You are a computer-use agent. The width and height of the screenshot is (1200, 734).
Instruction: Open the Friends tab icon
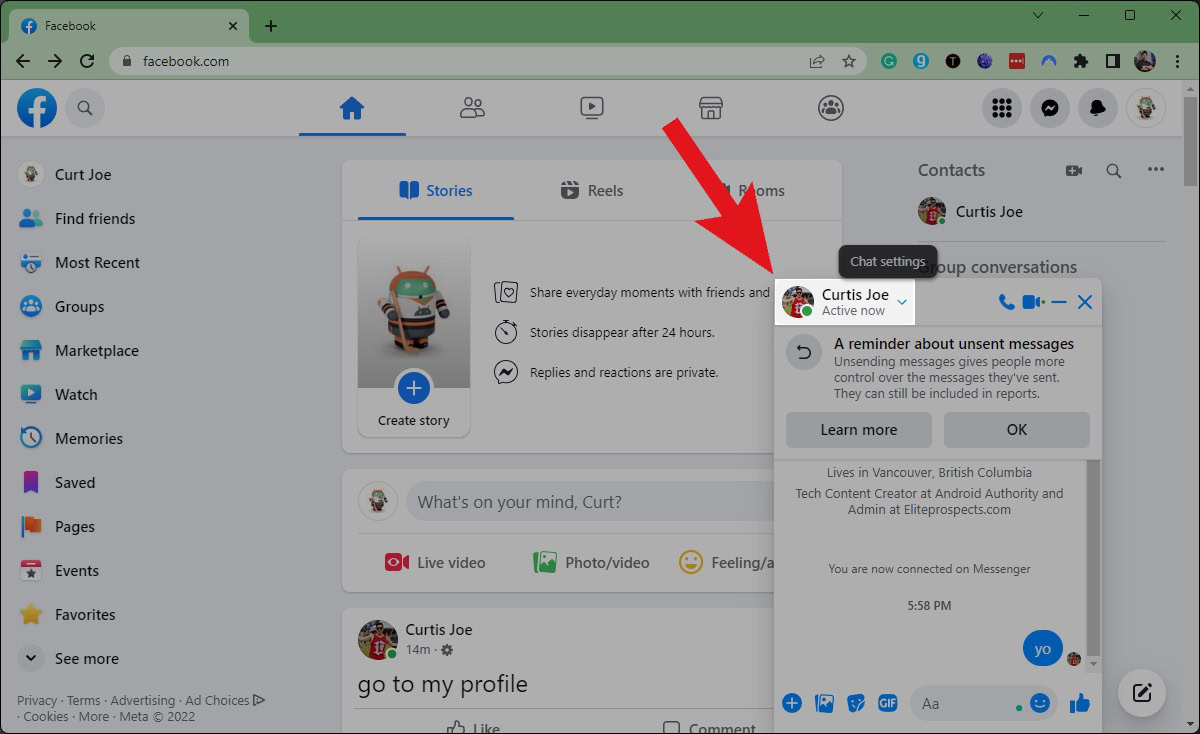point(472,108)
